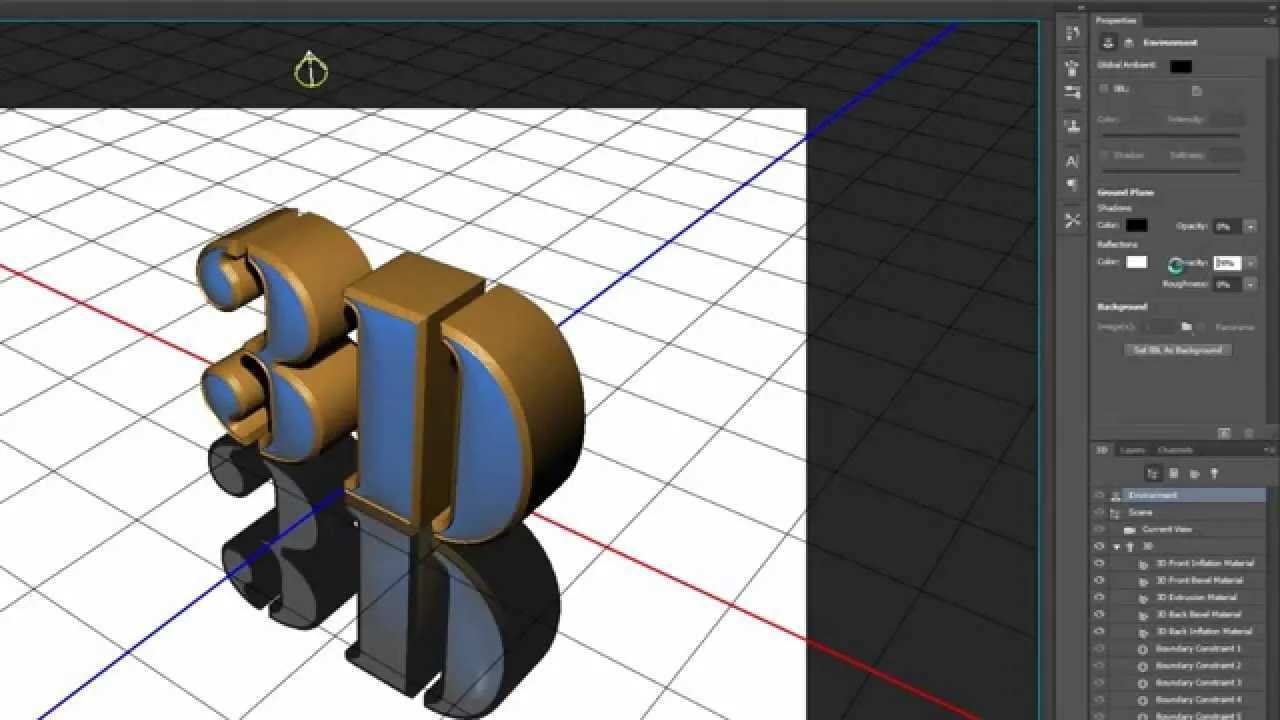Click the Global Ambient color swatch
The width and height of the screenshot is (1280, 720).
pyautogui.click(x=1181, y=66)
